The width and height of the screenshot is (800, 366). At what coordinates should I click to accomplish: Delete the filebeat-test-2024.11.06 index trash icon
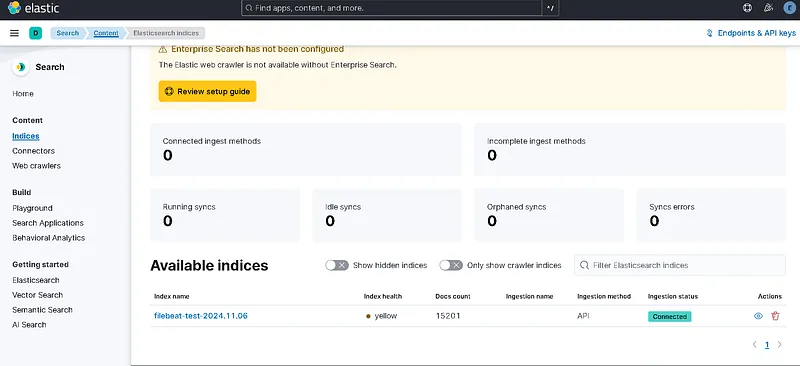pos(776,316)
